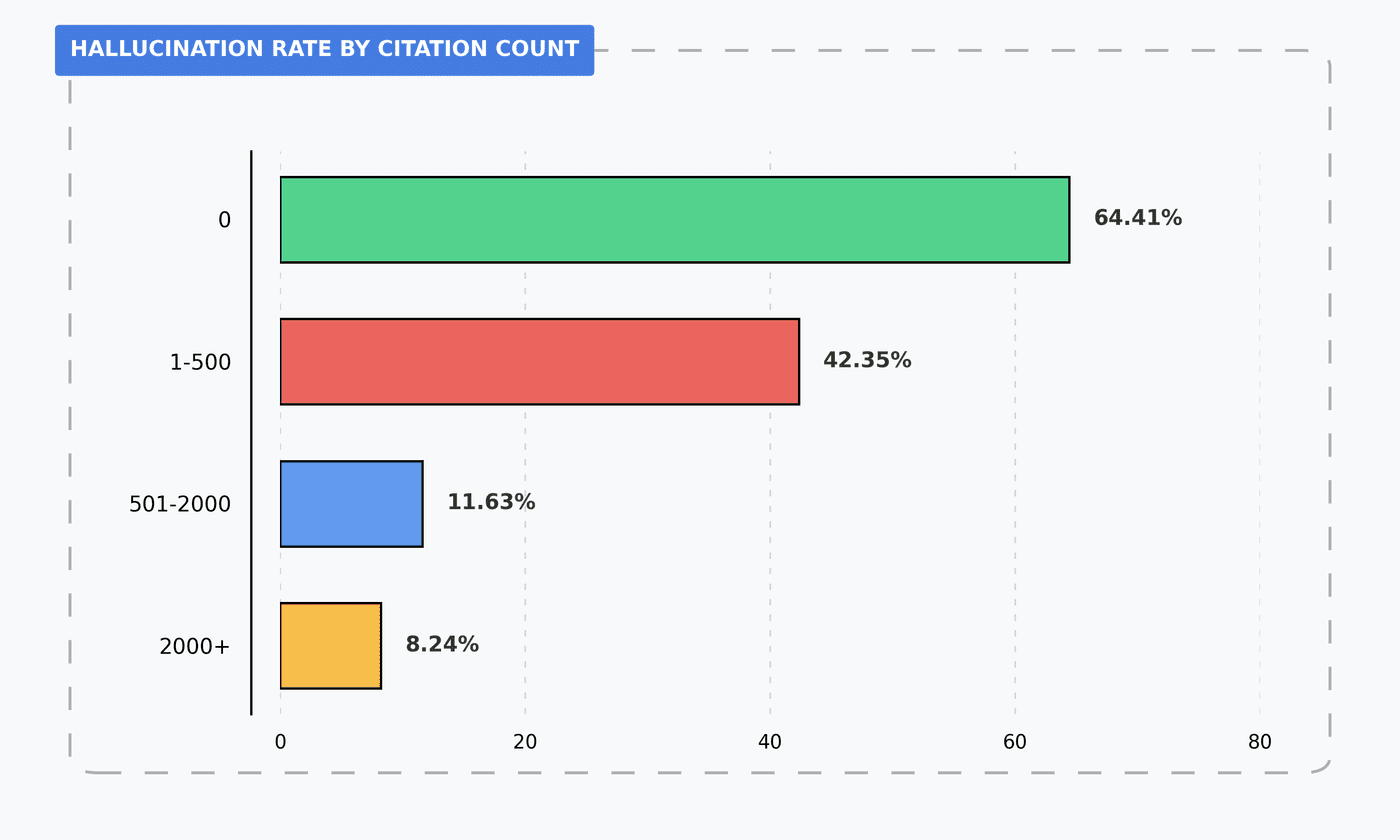Click the x-axis tick label 0
The height and width of the screenshot is (840, 1400).
(x=280, y=742)
